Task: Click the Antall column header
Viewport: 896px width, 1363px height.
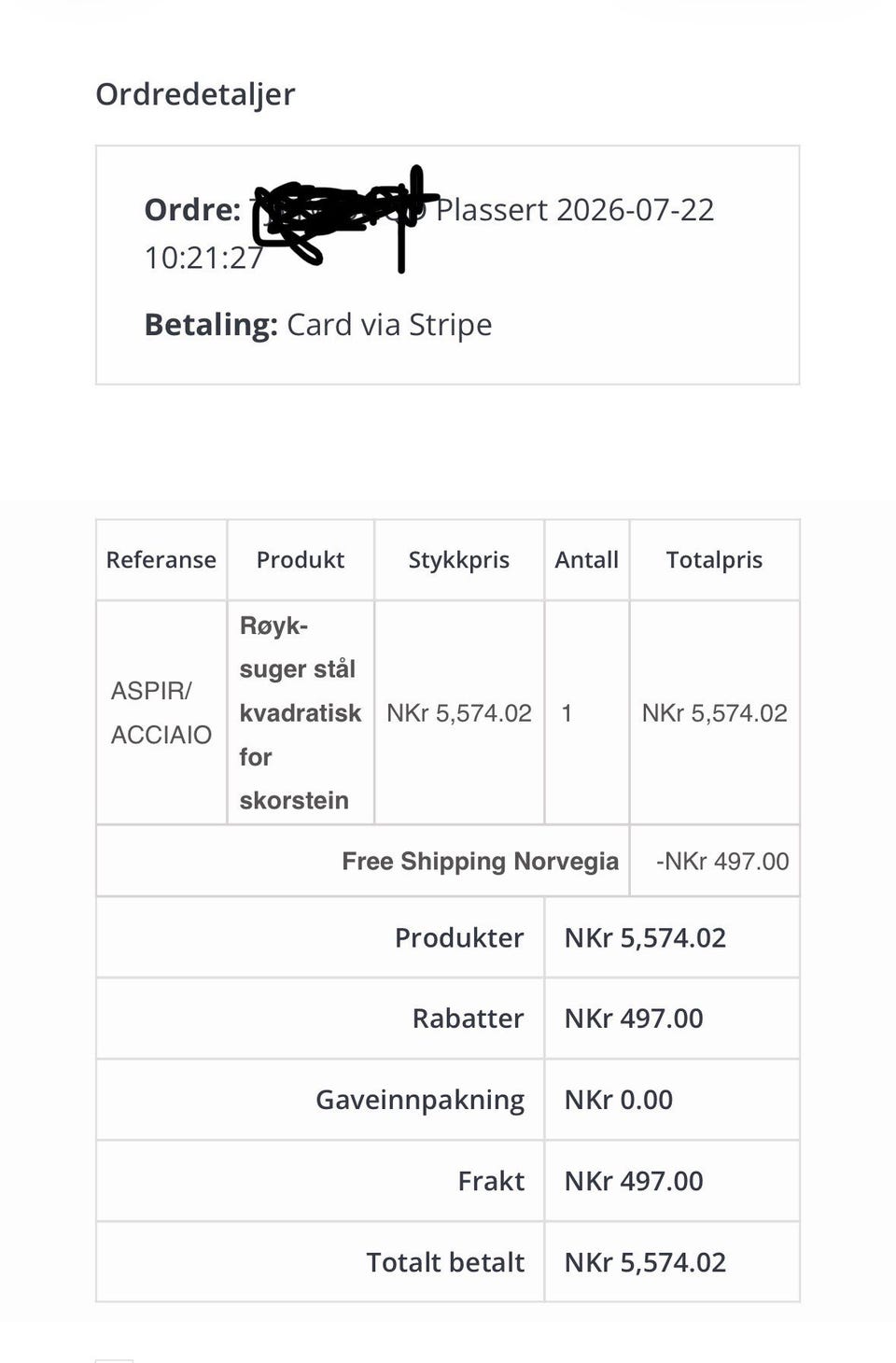Action: (587, 559)
